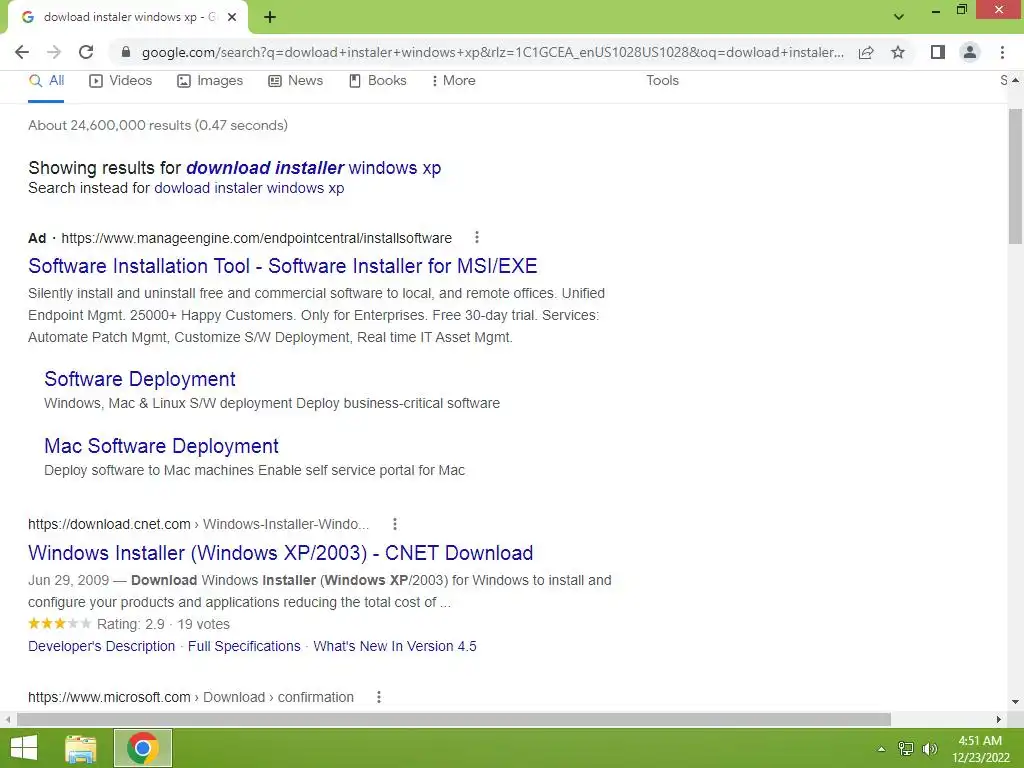Open the taskbar clock and date
Image resolution: width=1024 pixels, height=768 pixels.
click(980, 749)
